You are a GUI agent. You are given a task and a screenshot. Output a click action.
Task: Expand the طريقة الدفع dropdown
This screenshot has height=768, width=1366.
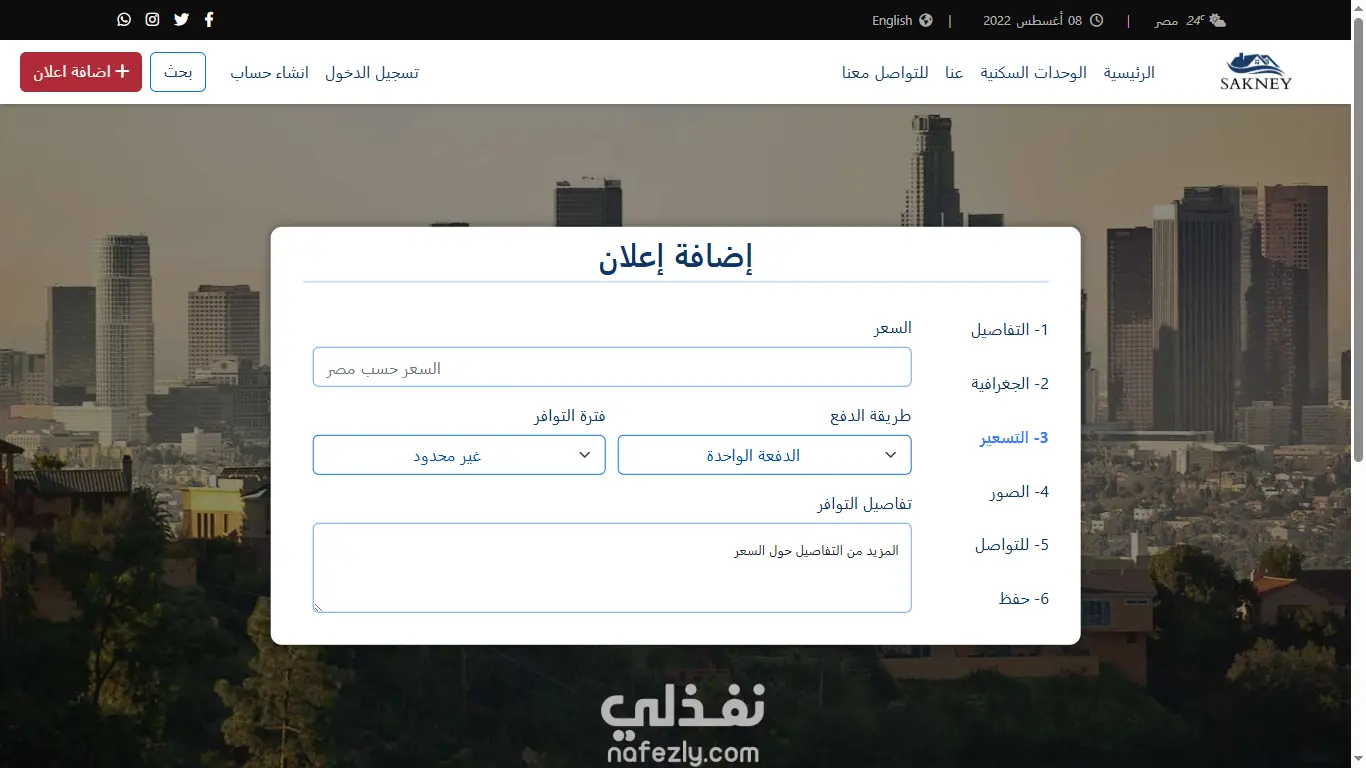click(x=764, y=455)
